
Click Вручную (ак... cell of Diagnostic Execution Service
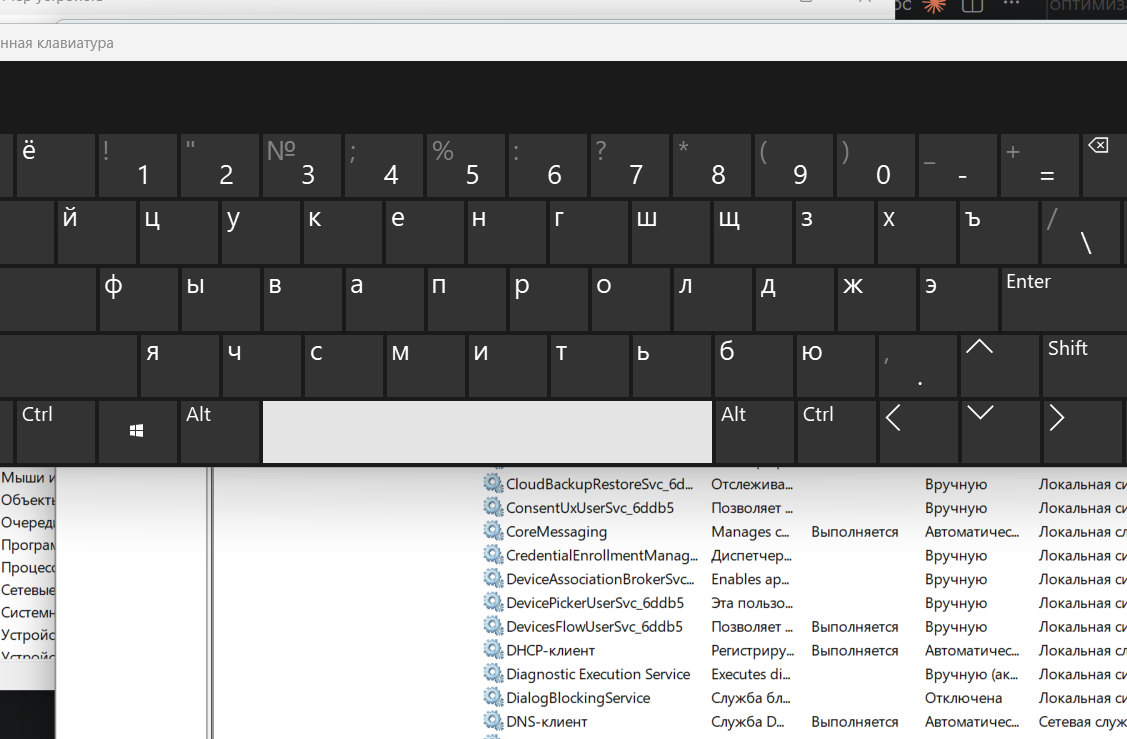coord(971,674)
